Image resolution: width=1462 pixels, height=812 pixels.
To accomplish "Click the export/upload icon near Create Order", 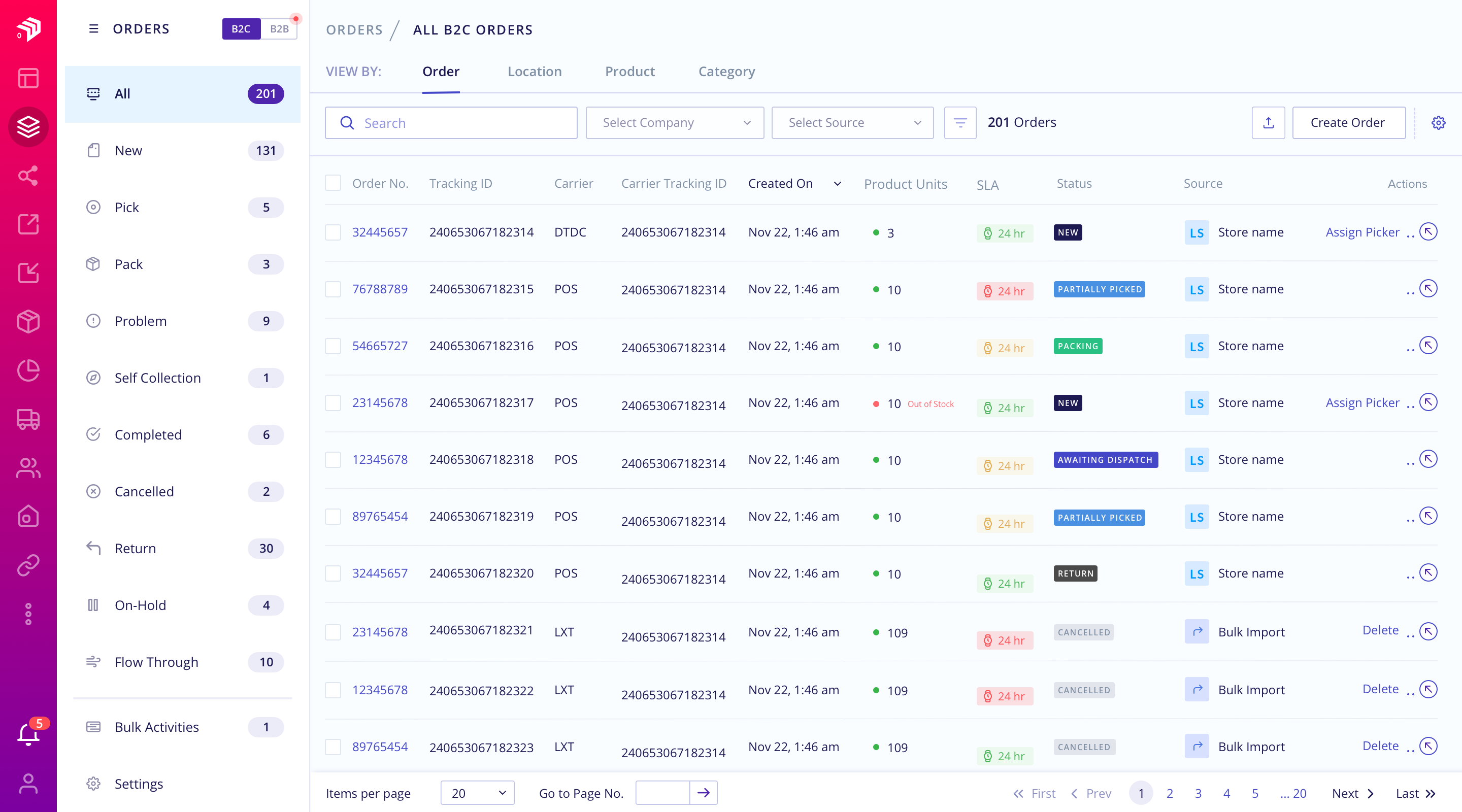I will point(1269,123).
